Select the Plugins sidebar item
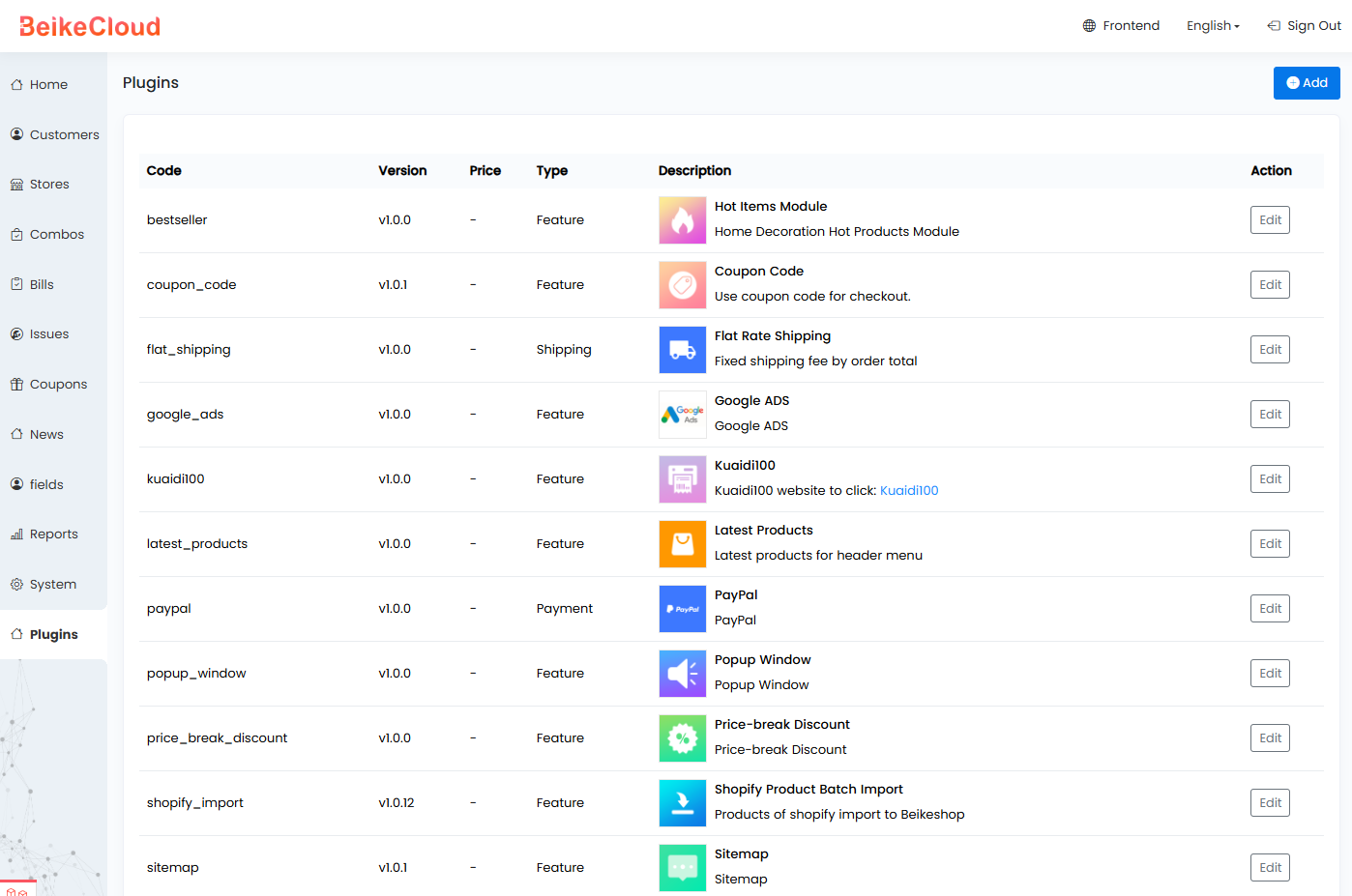Image resolution: width=1352 pixels, height=896 pixels. (x=53, y=634)
